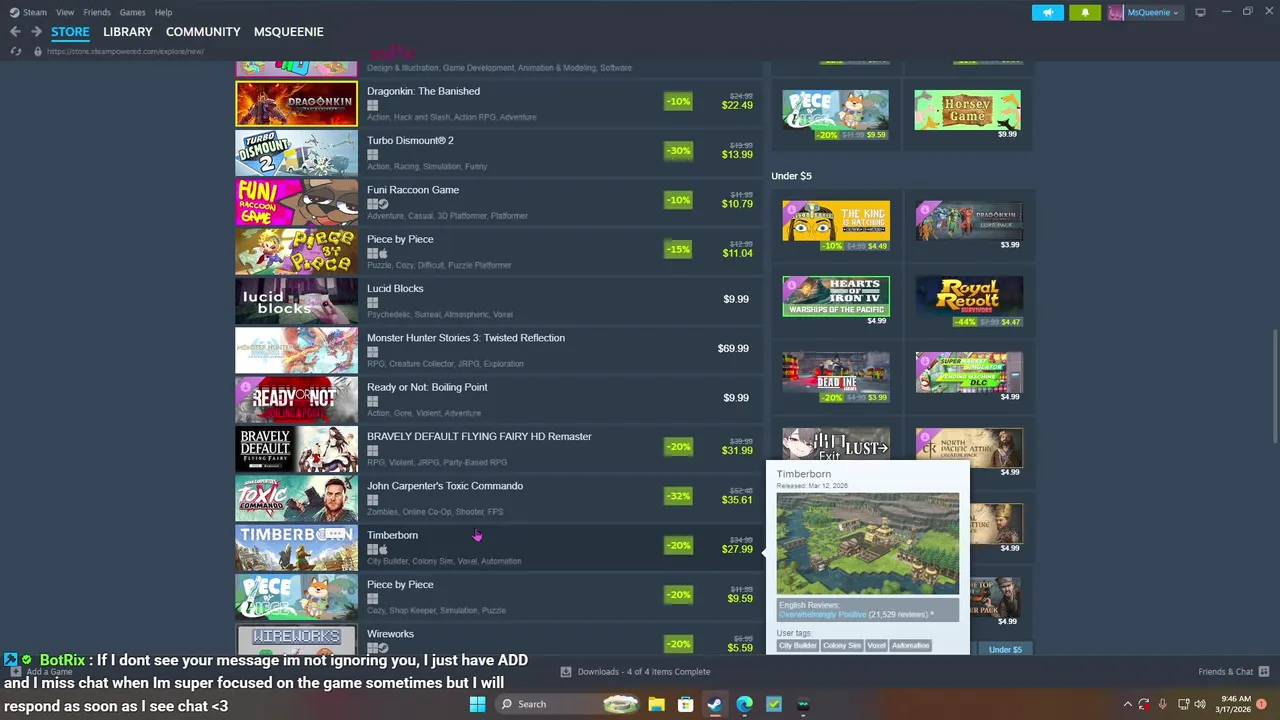Click Windows platform icon for Wireworks
Screen dimensions: 1280x720
tap(372, 648)
